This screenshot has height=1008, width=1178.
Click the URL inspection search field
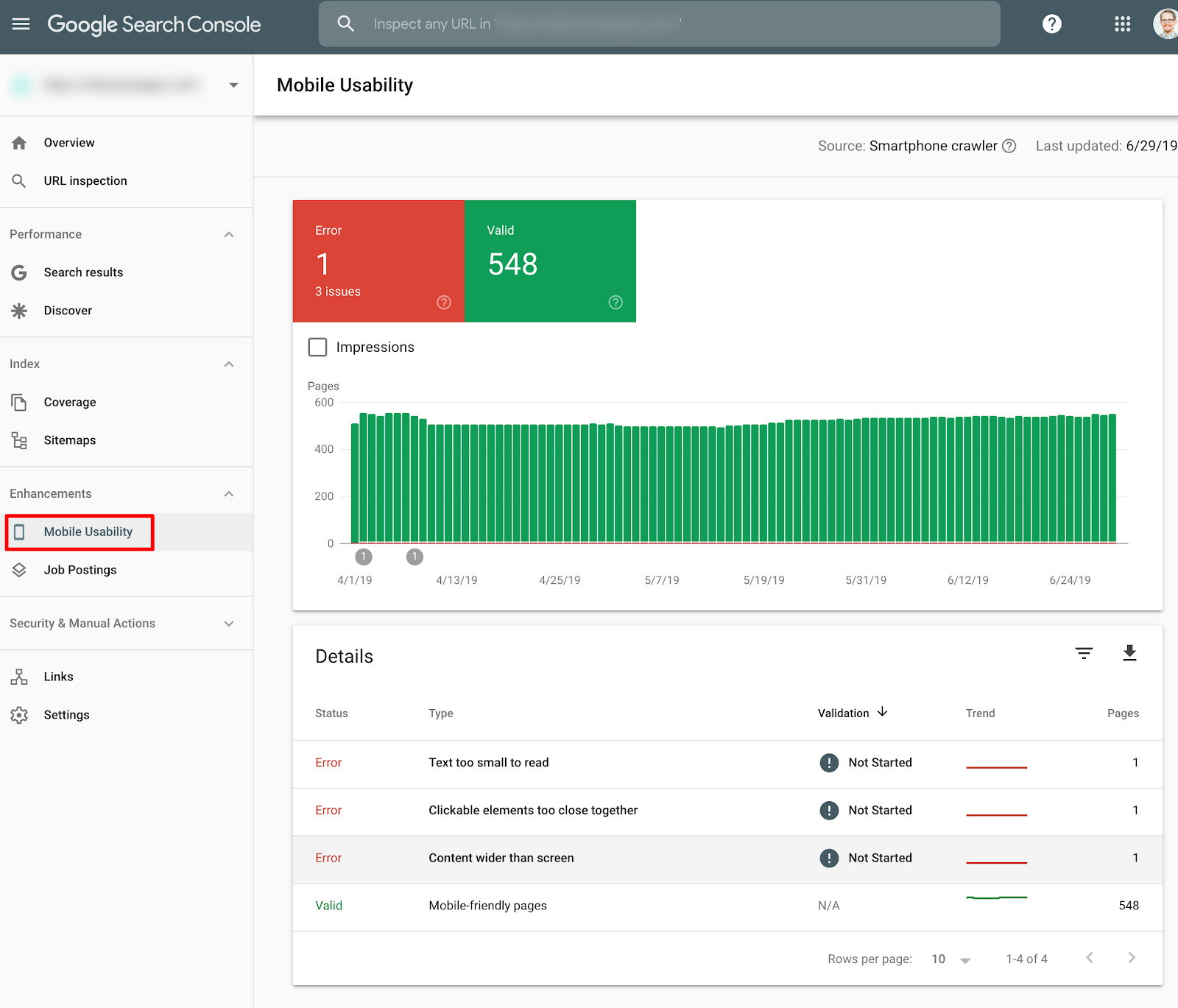coord(659,24)
